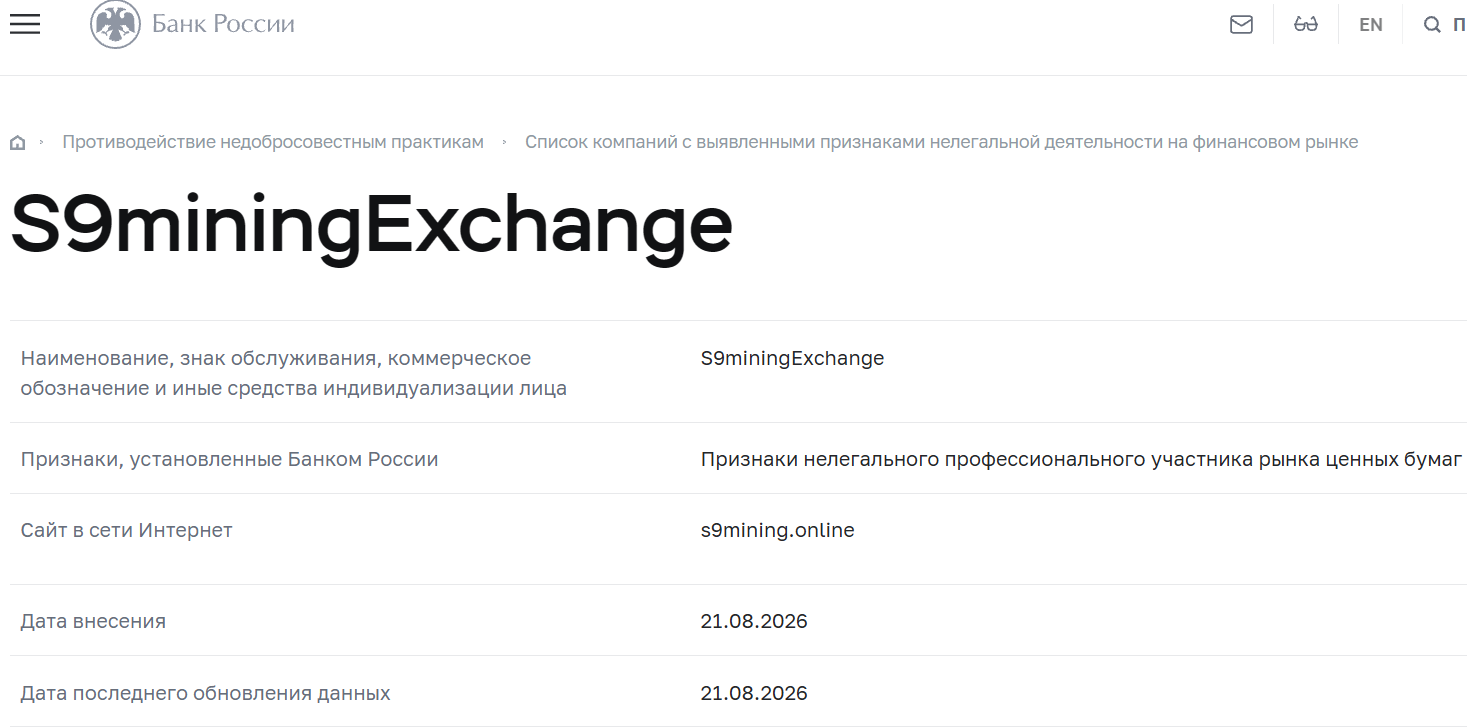Enable the visually impaired glasses mode
The width and height of the screenshot is (1467, 727).
pos(1306,25)
